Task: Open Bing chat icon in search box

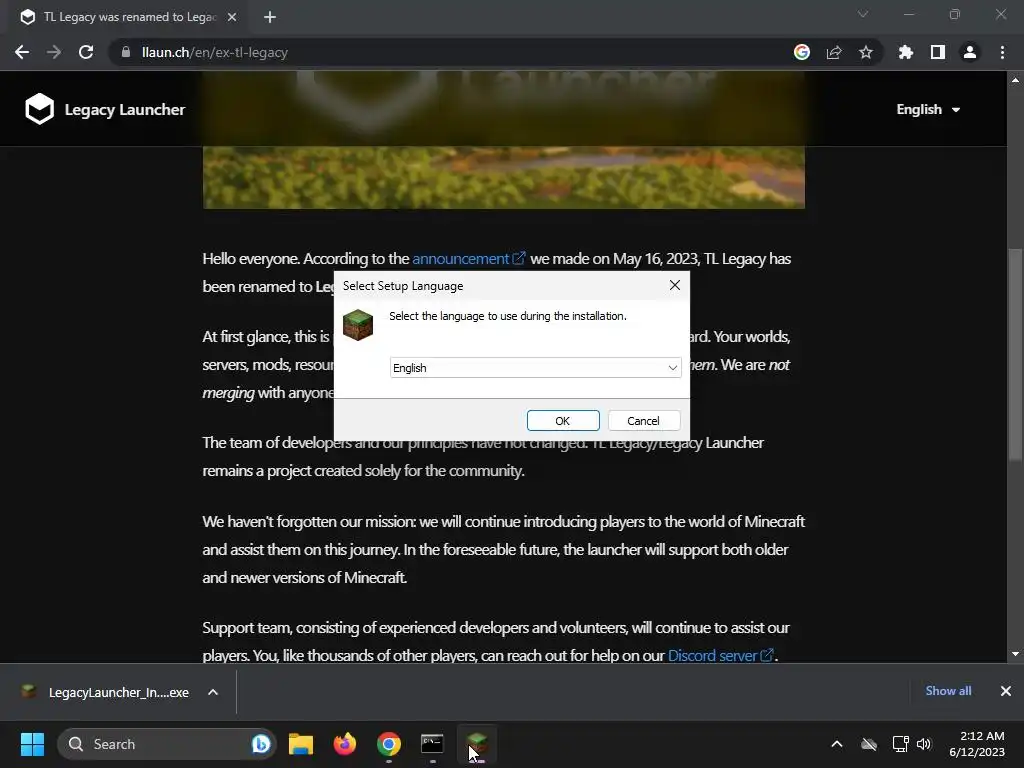Action: 261,744
